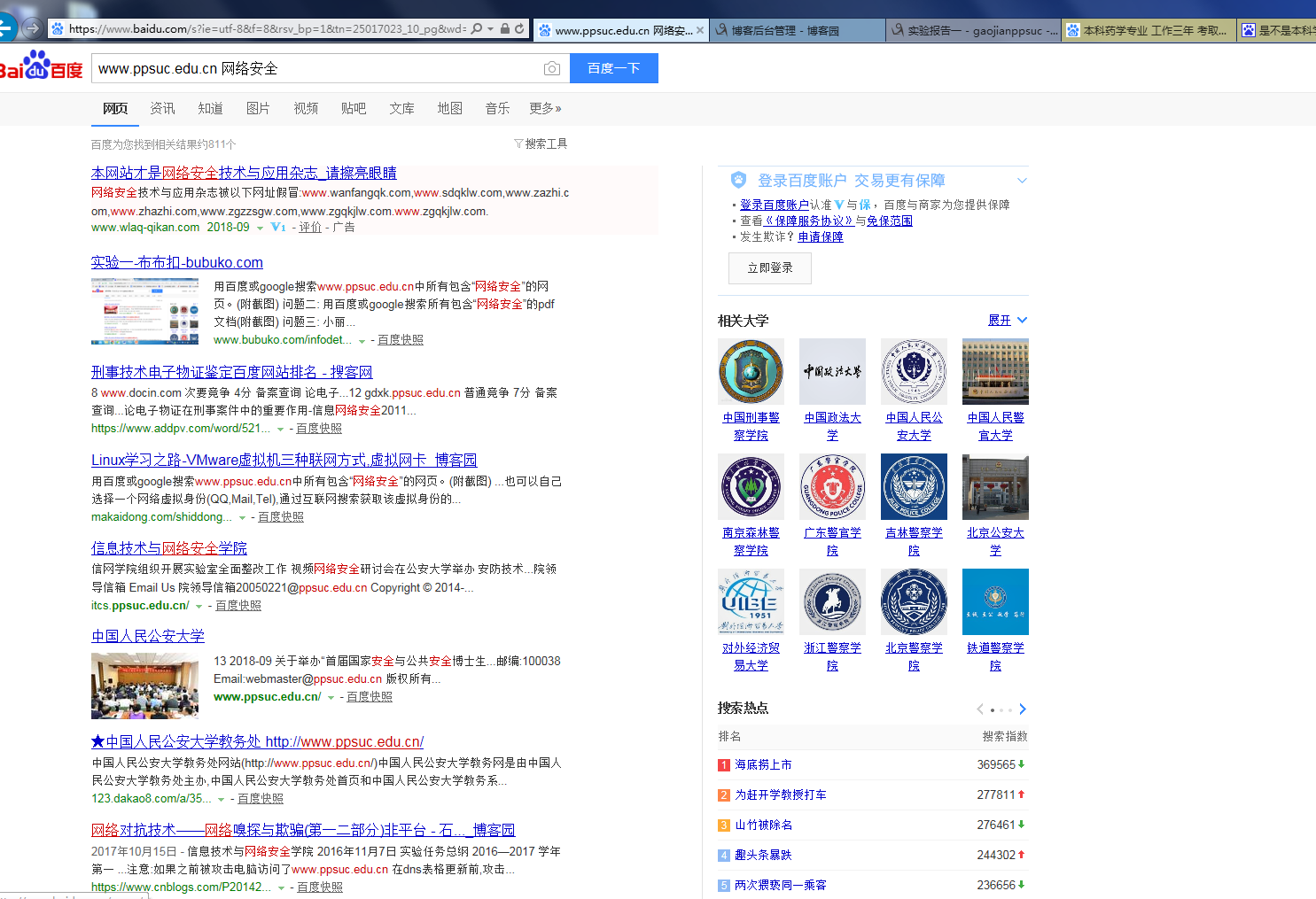
Task: Click the 吉林警察学院 blue emblem image
Action: 914,486
